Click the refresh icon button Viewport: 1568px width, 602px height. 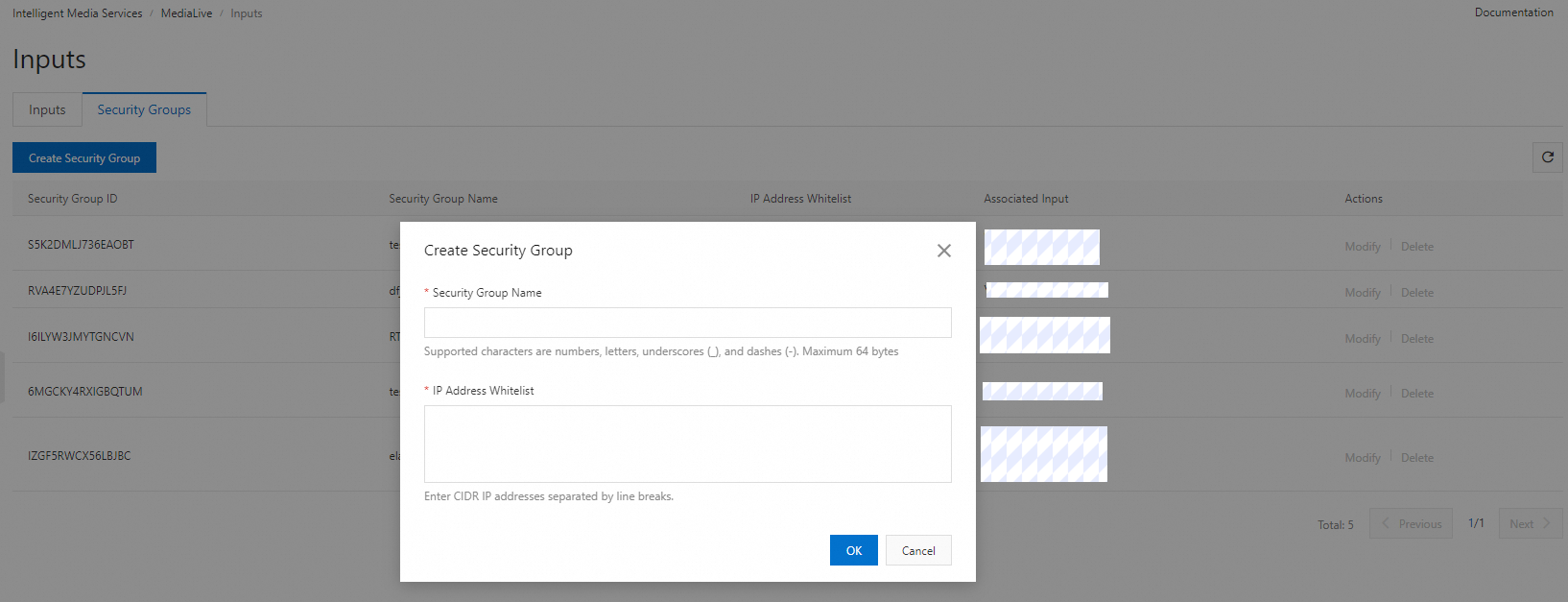pos(1547,157)
